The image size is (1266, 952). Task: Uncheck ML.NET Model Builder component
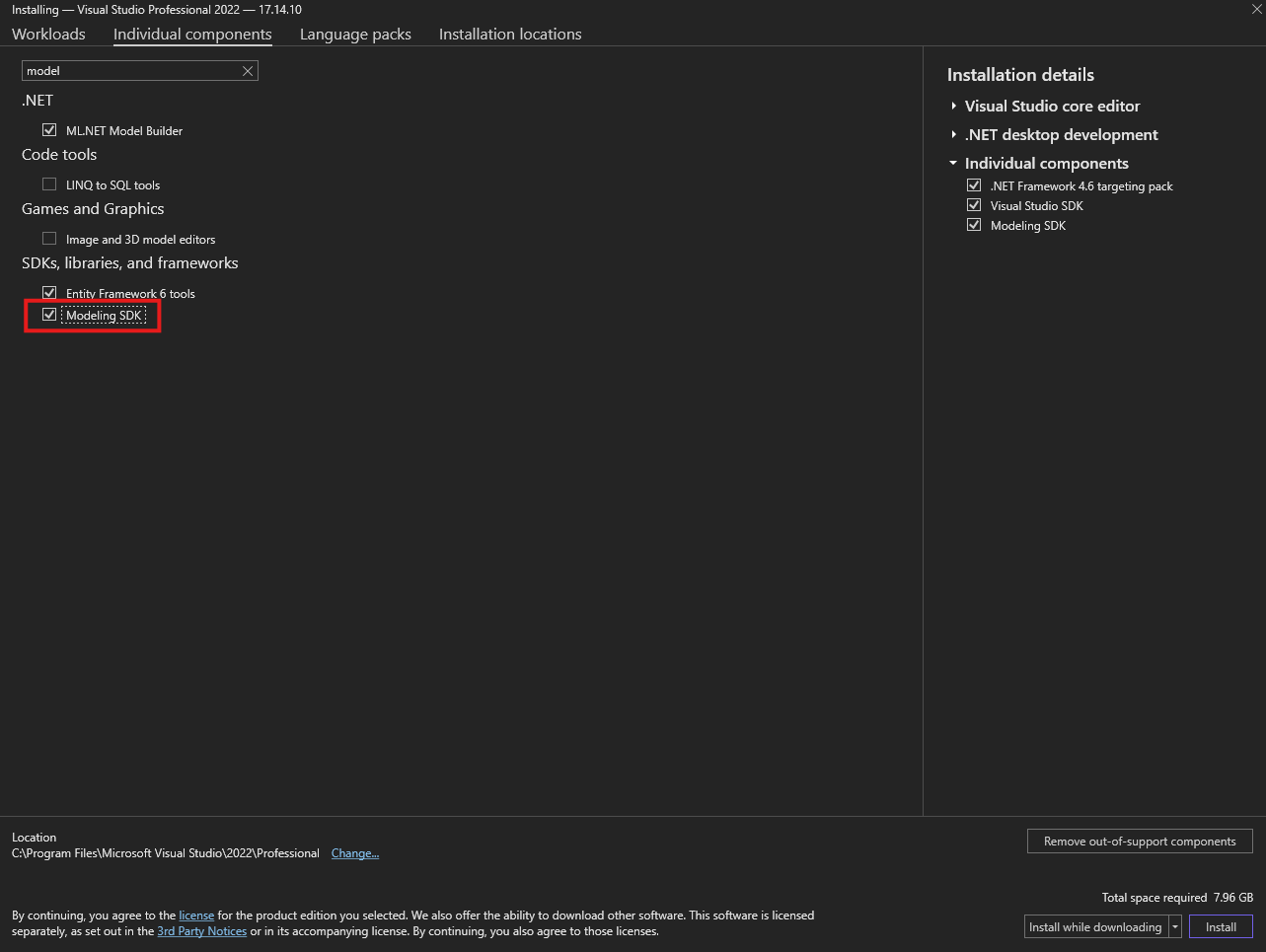49,129
